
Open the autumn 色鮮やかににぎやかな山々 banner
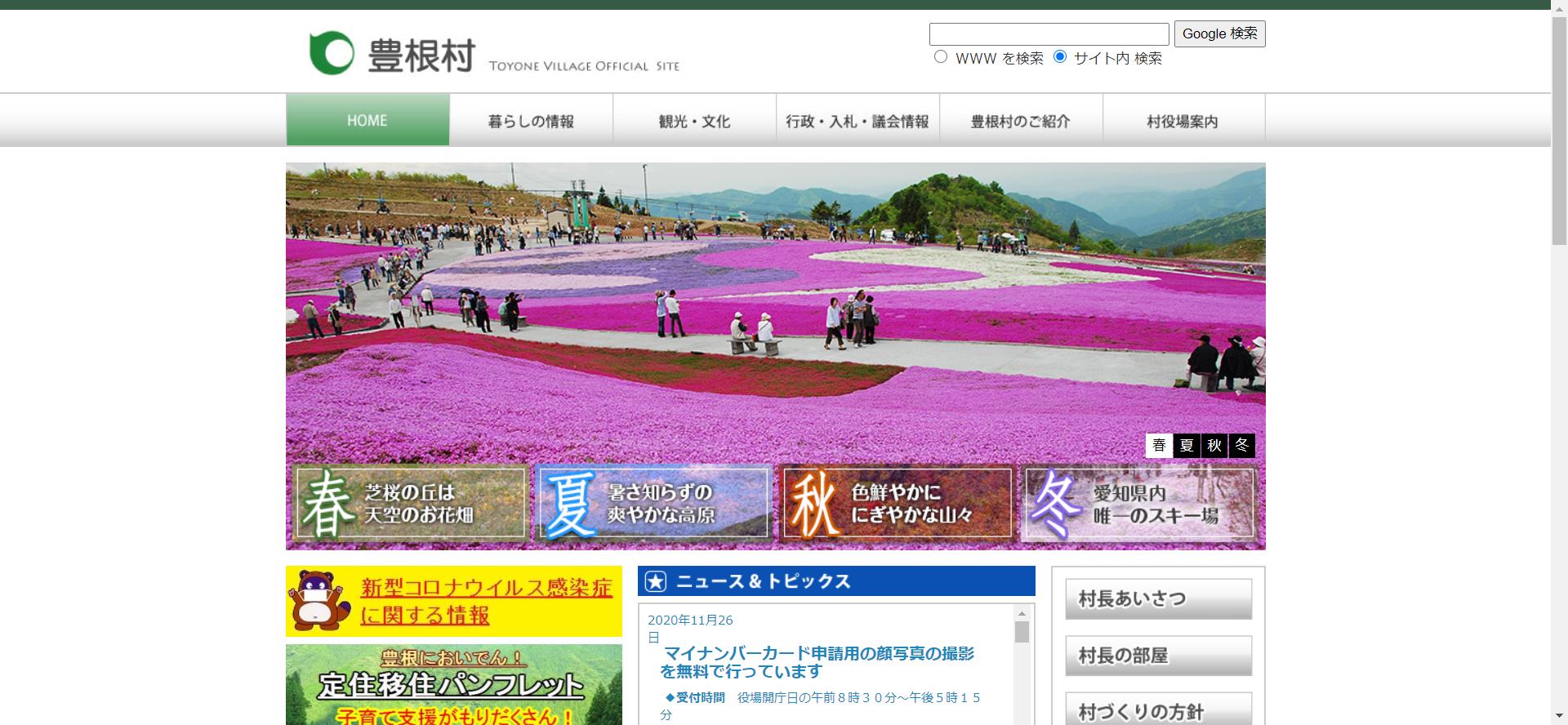pyautogui.click(x=897, y=503)
